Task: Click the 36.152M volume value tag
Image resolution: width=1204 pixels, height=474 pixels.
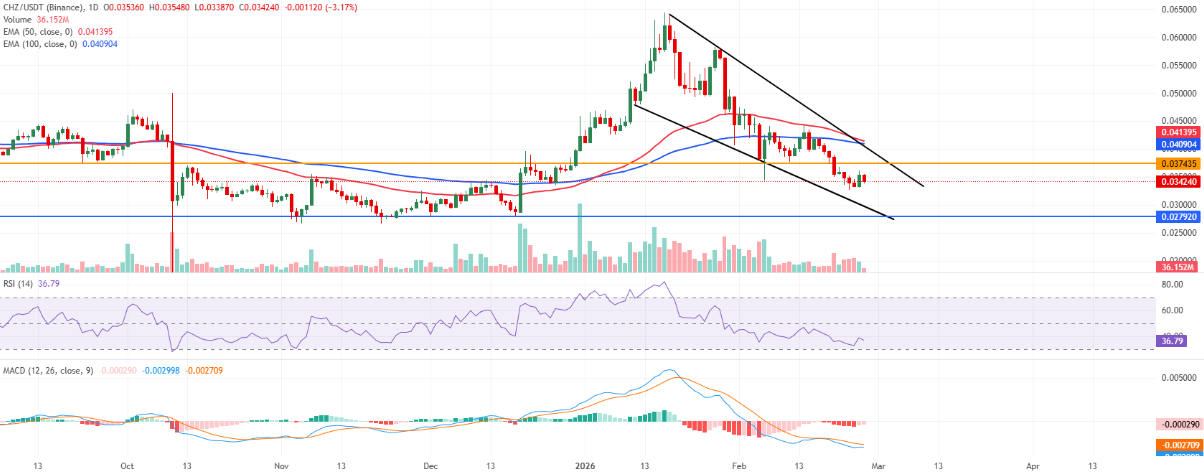Action: pos(1178,268)
